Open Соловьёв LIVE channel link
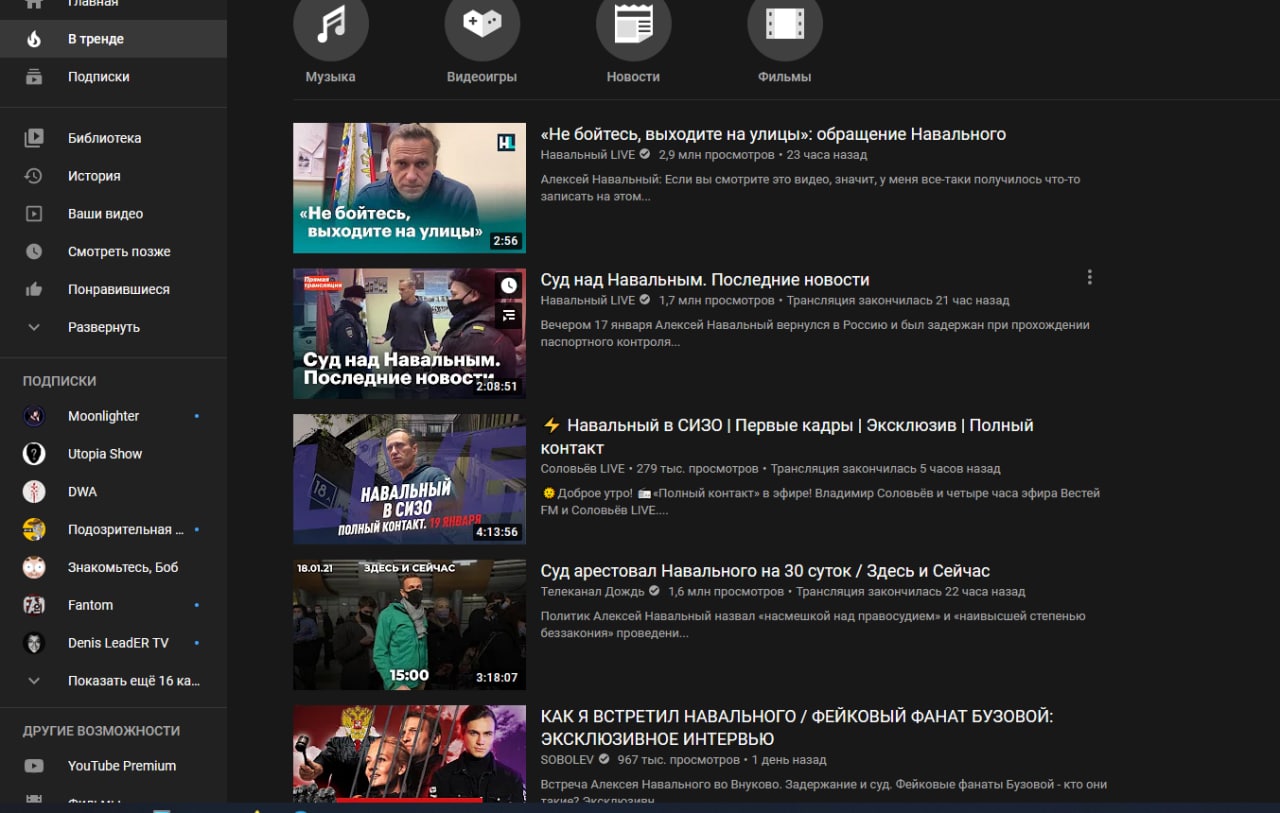 582,468
